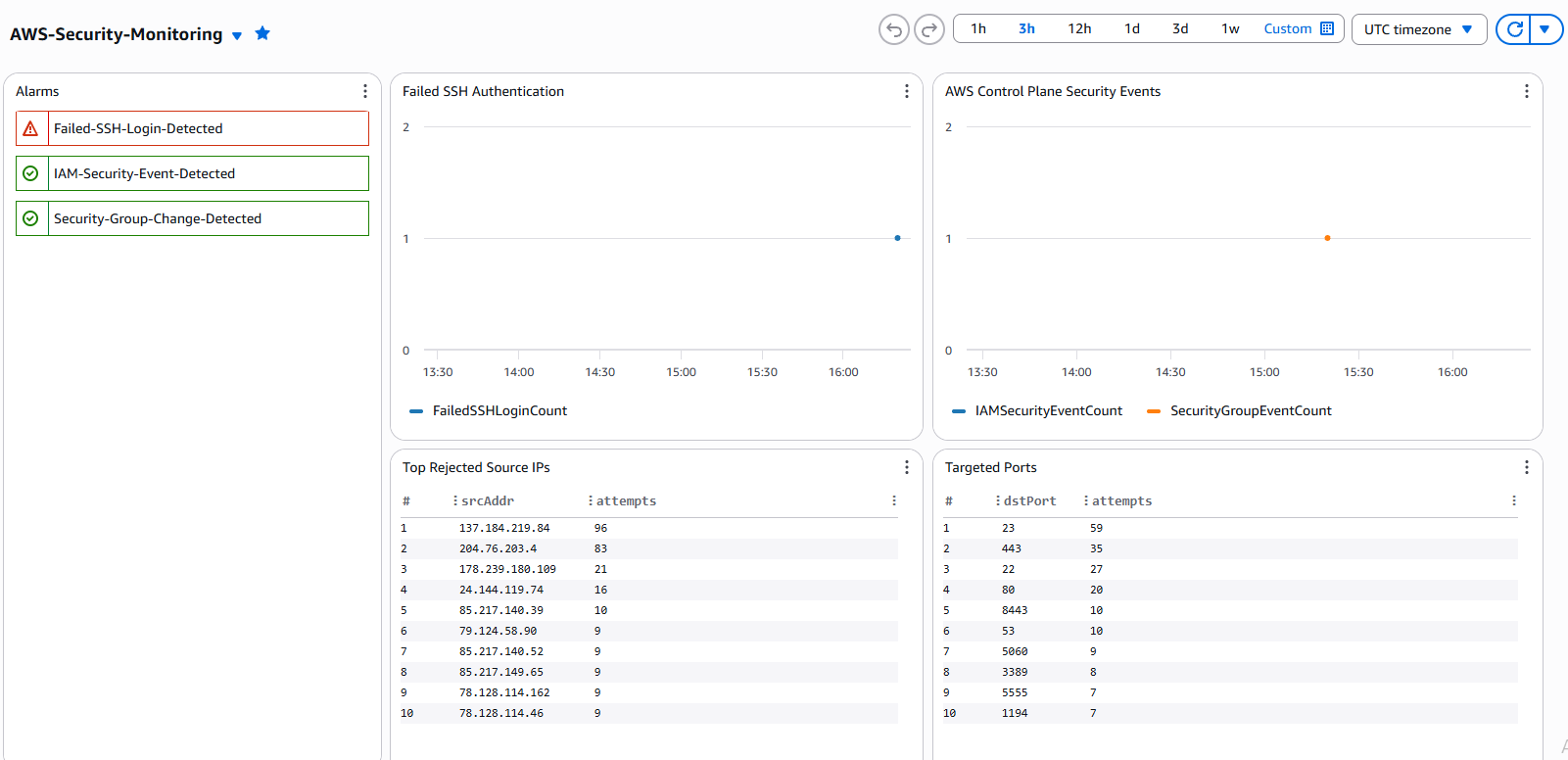This screenshot has height=760, width=1568.
Task: Open column settings in Top Rejected IPs table
Action: pyautogui.click(x=894, y=500)
